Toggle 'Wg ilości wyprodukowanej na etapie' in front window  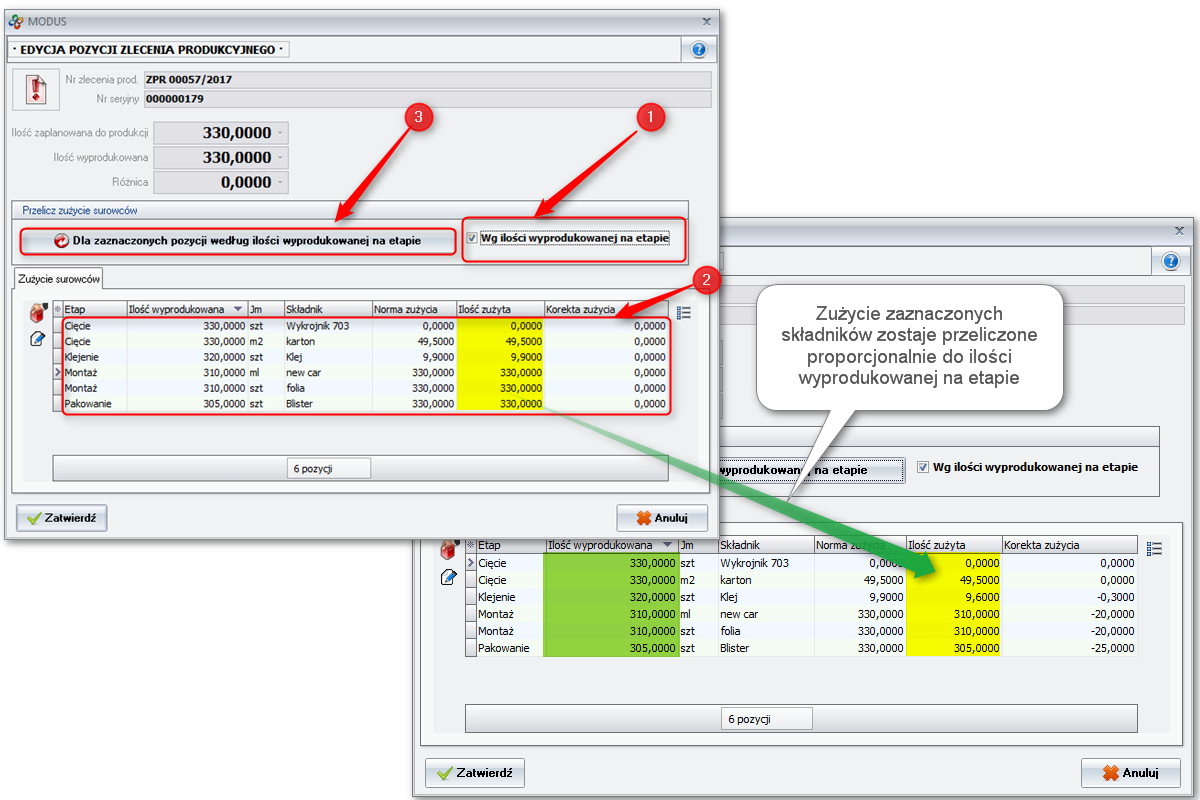472,238
